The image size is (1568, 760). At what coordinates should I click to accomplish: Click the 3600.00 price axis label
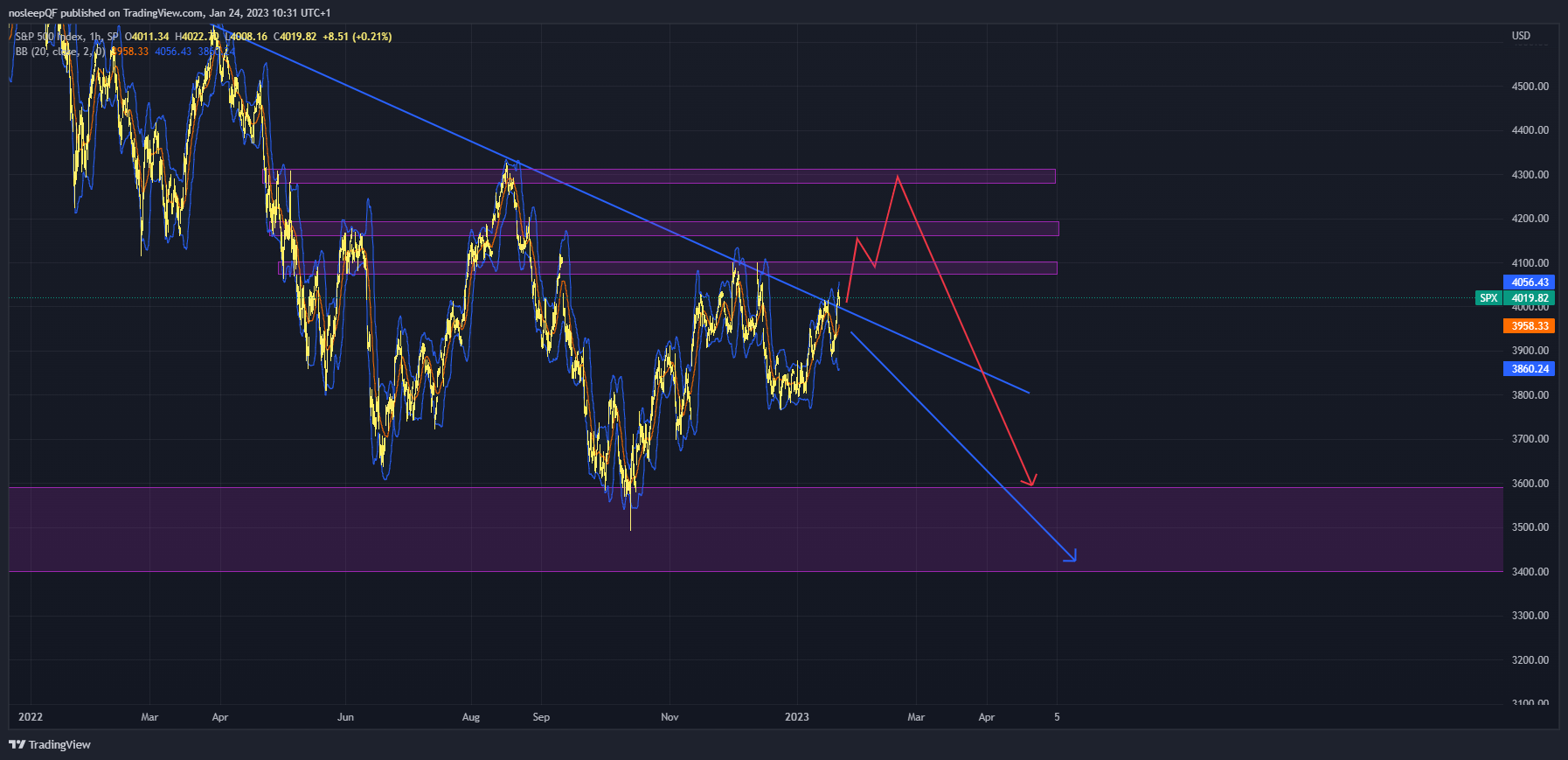click(1530, 484)
